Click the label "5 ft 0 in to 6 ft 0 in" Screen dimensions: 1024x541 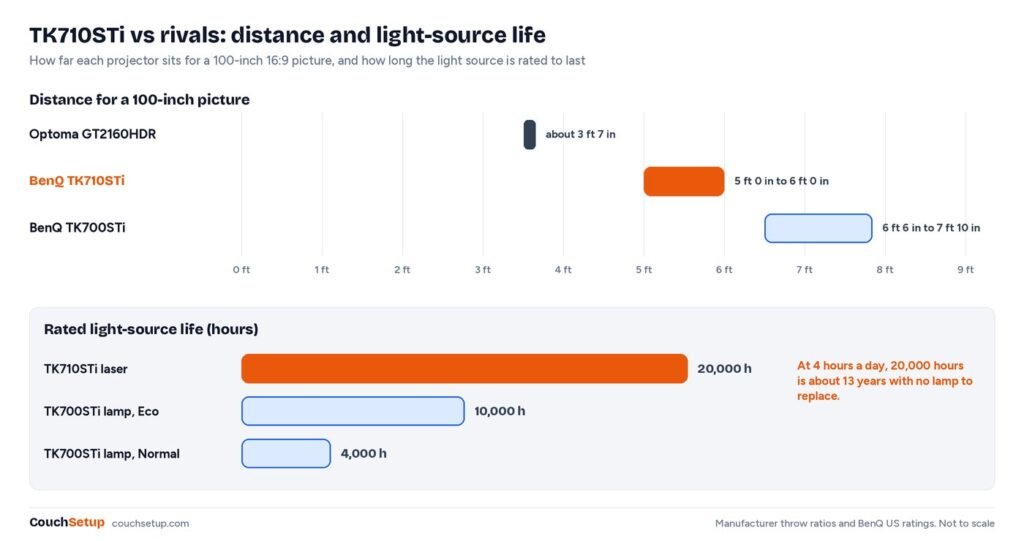(782, 181)
